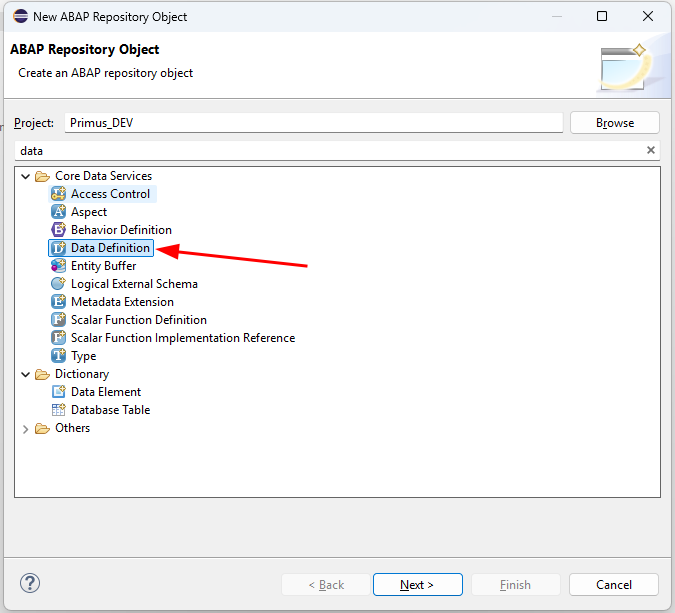The width and height of the screenshot is (675, 613).
Task: Select Access Control in the tree
Action: coord(110,194)
